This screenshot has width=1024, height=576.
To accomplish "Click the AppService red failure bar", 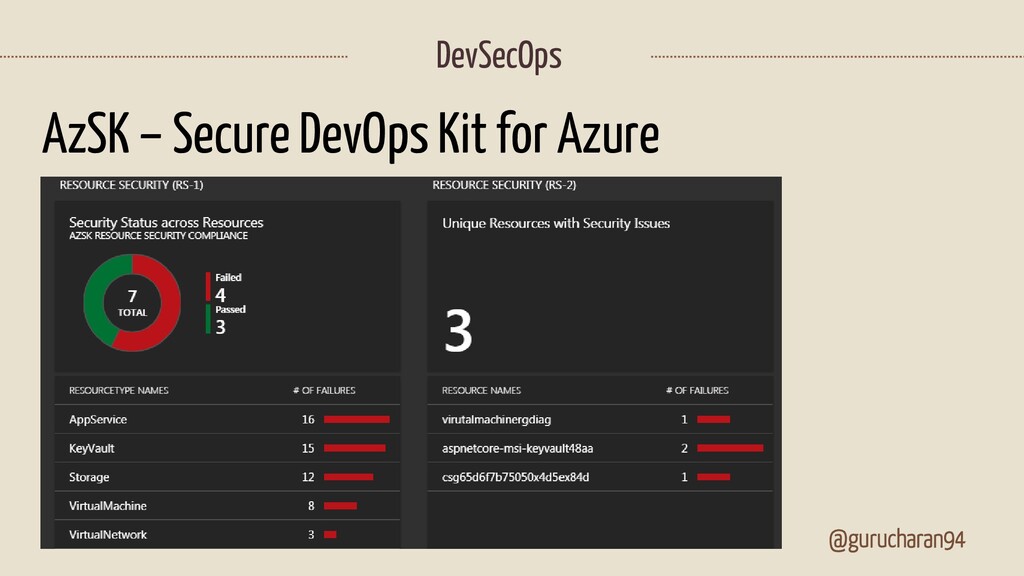I will [x=357, y=419].
